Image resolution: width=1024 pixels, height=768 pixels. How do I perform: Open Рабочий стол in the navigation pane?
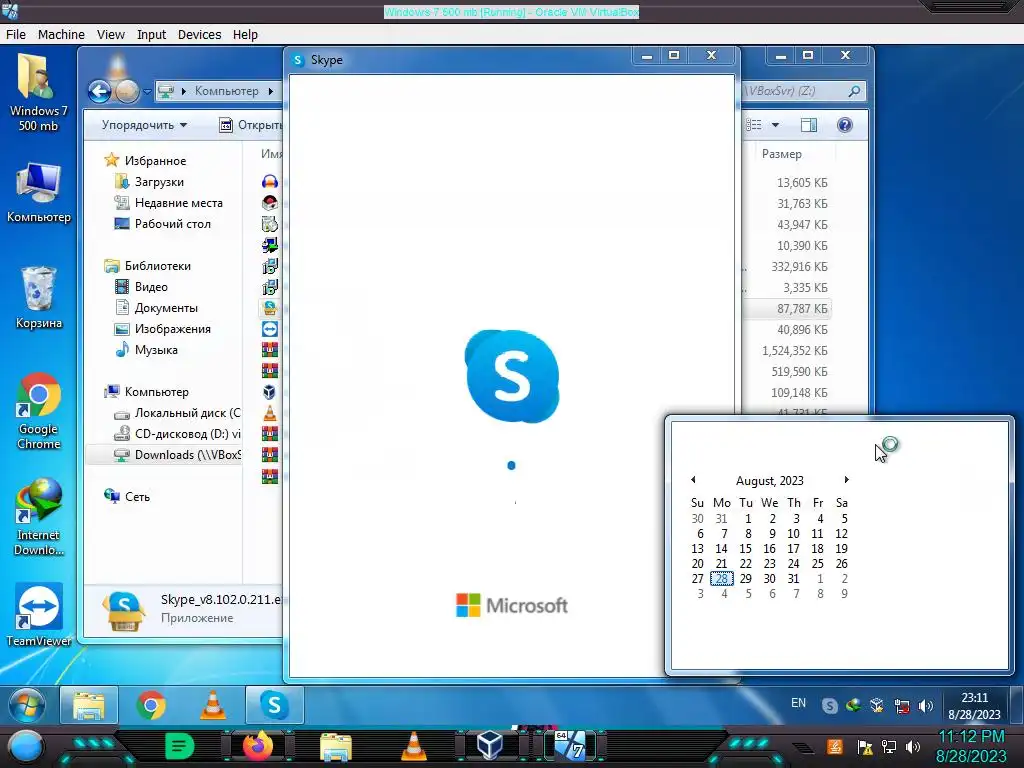172,223
